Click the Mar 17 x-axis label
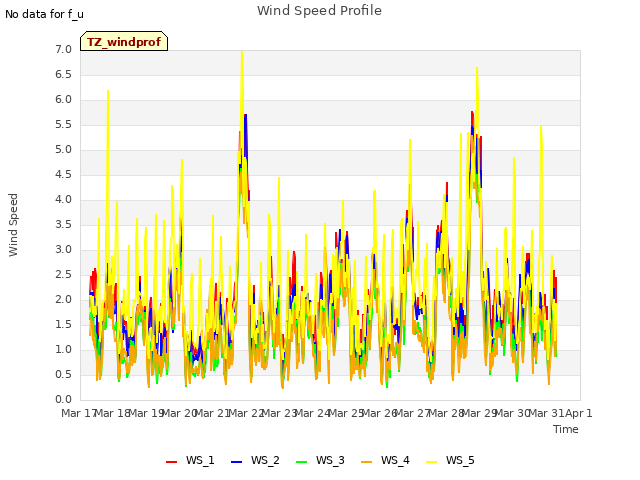 pos(79,413)
